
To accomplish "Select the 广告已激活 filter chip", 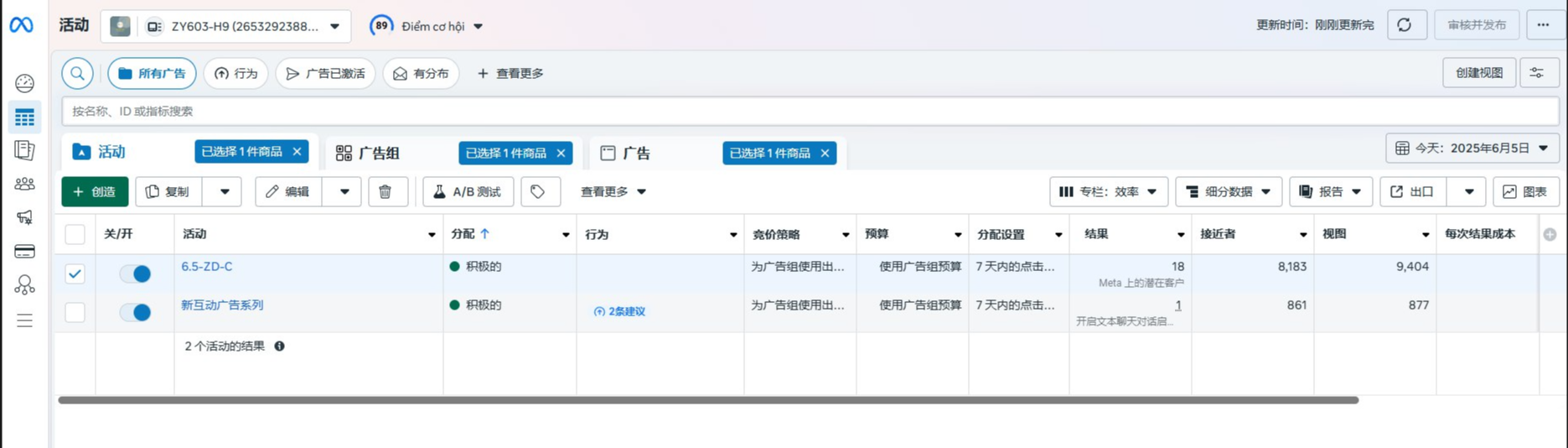I will [325, 74].
